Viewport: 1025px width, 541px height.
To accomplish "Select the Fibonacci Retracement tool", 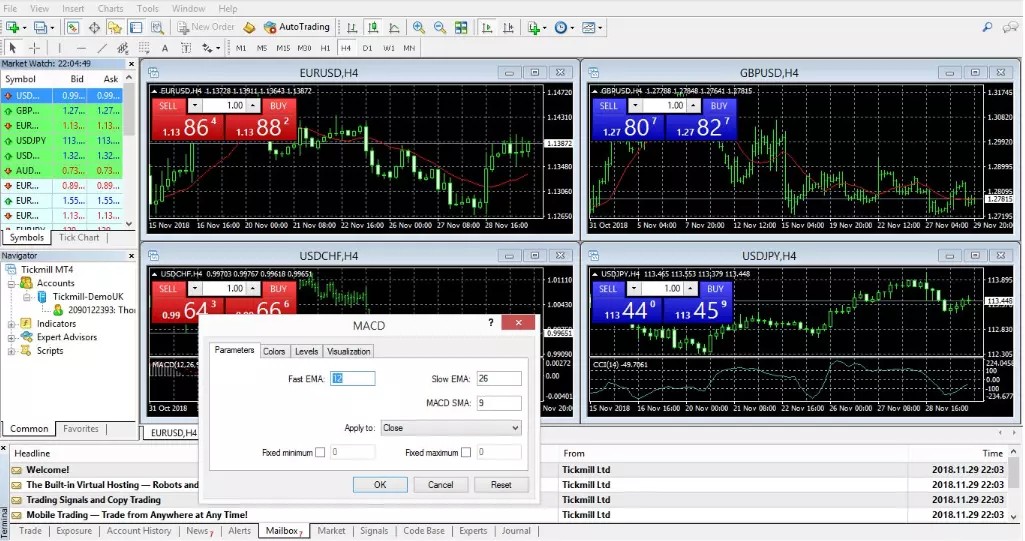I will (144, 48).
